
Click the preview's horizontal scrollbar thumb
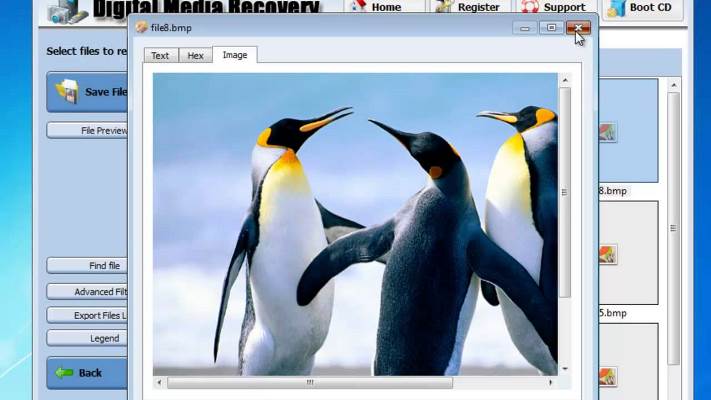pos(310,382)
